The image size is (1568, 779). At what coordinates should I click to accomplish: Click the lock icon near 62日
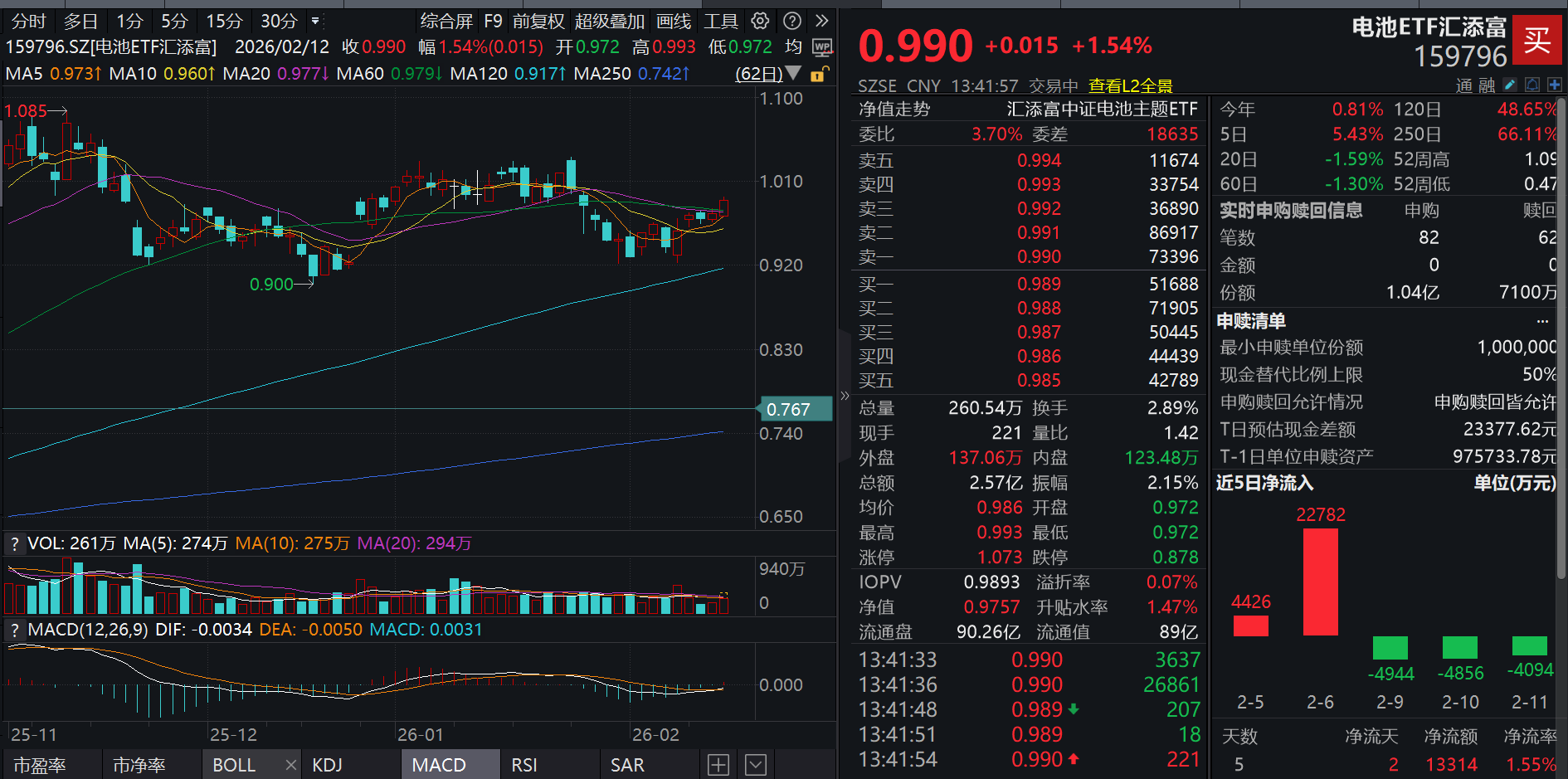pyautogui.click(x=820, y=74)
